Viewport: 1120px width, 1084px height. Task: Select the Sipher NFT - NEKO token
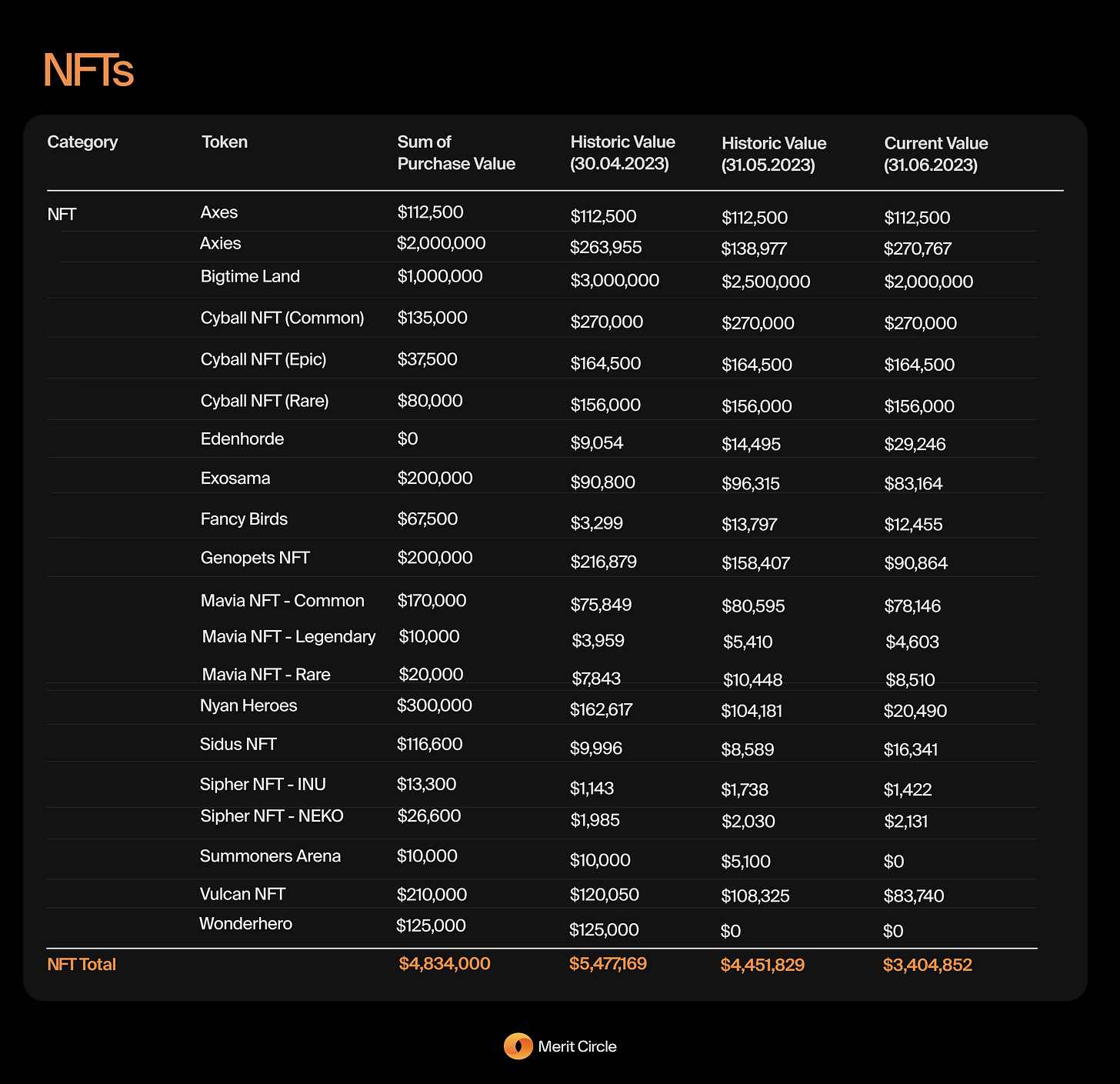pos(272,816)
